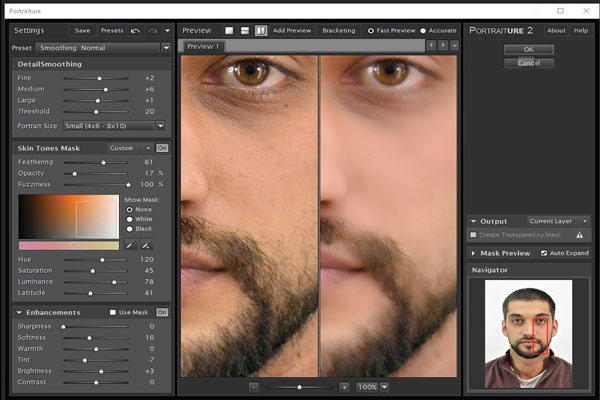Pick the first skin tone eyedropper tool

(x=130, y=244)
